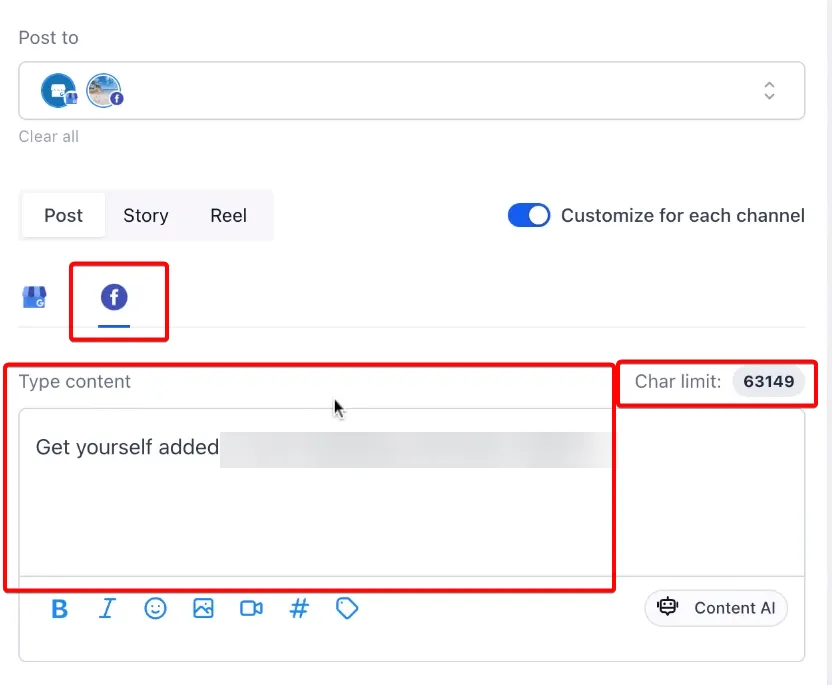
Task: Choose the Story type tab
Action: pyautogui.click(x=146, y=215)
